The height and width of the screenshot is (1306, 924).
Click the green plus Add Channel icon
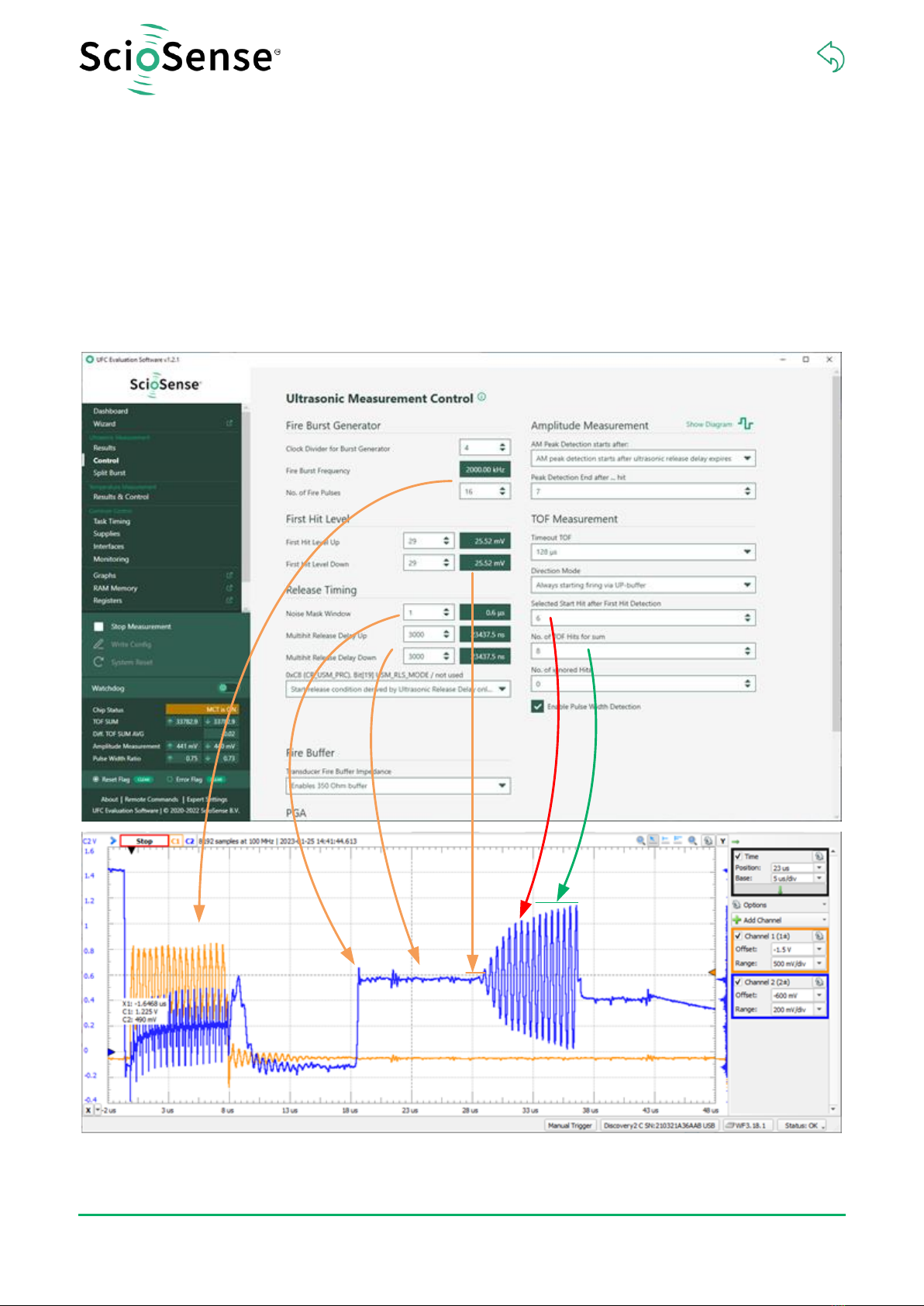coord(736,920)
